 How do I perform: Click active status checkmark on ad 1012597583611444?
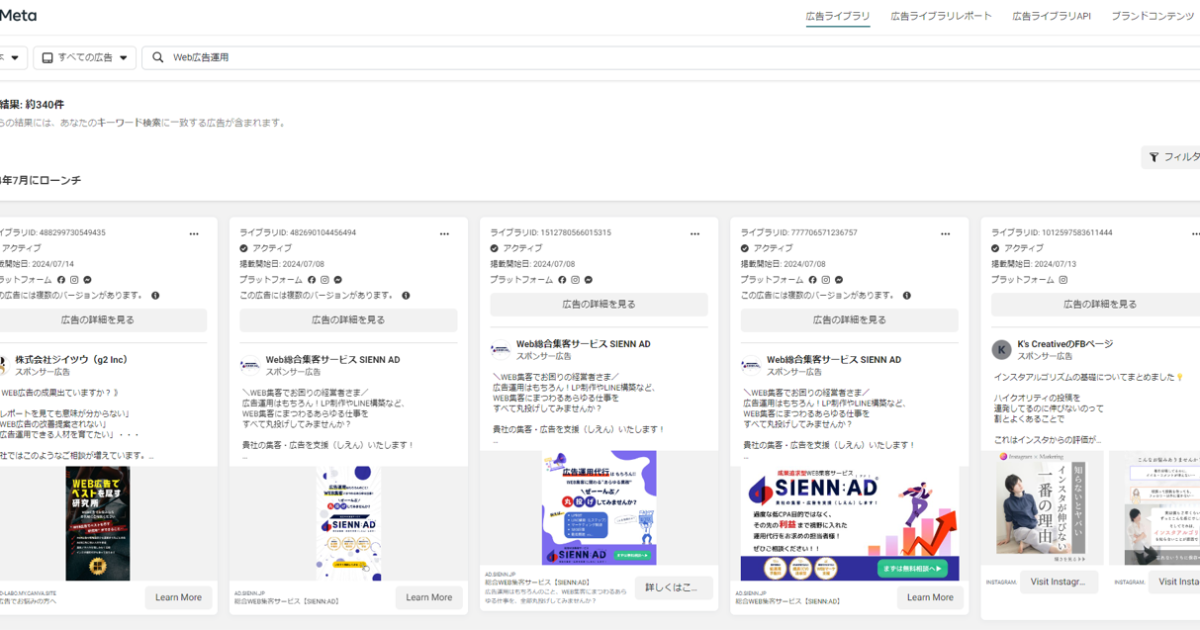point(995,248)
